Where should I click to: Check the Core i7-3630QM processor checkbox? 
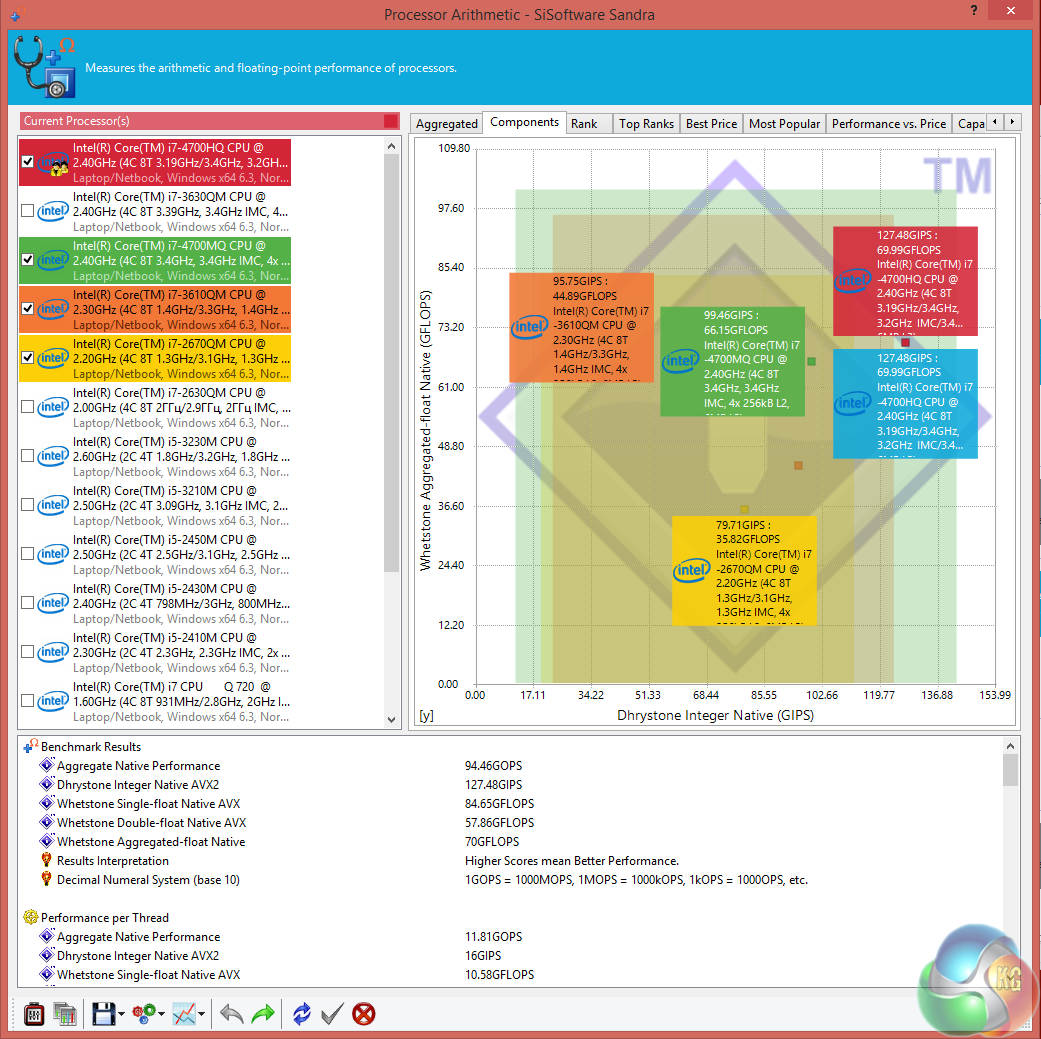[27, 211]
